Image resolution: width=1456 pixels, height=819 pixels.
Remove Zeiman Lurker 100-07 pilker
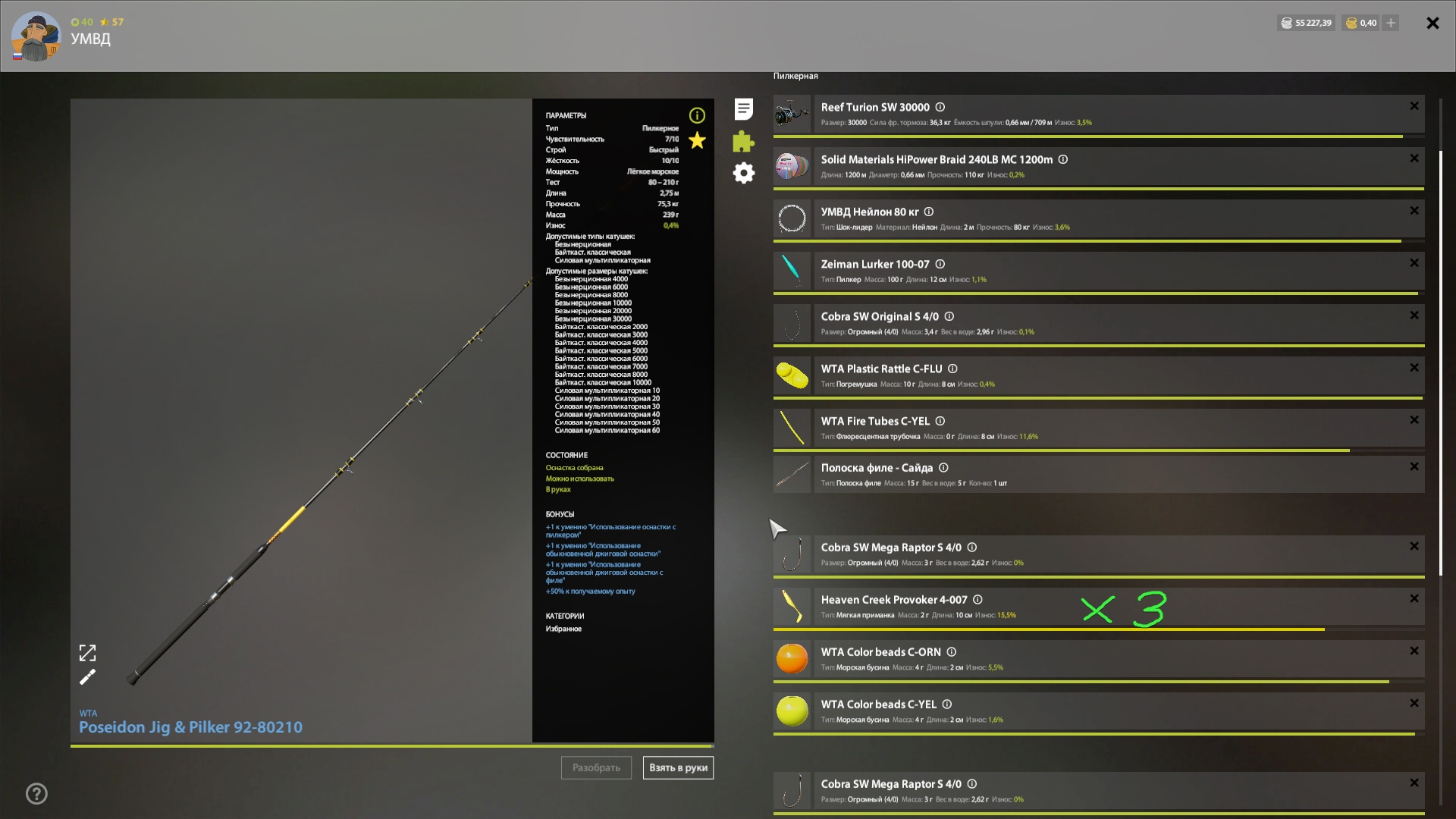(1414, 263)
